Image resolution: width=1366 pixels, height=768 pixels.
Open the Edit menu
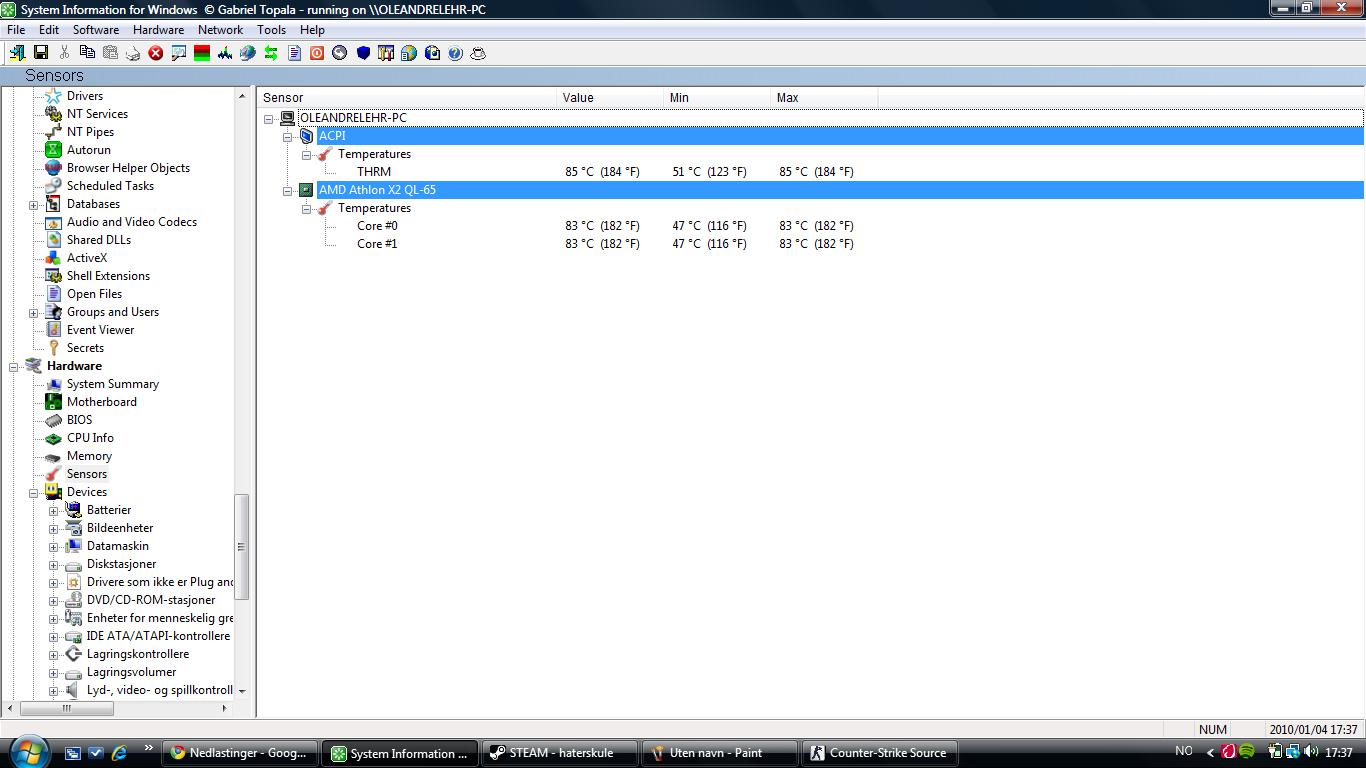point(49,30)
